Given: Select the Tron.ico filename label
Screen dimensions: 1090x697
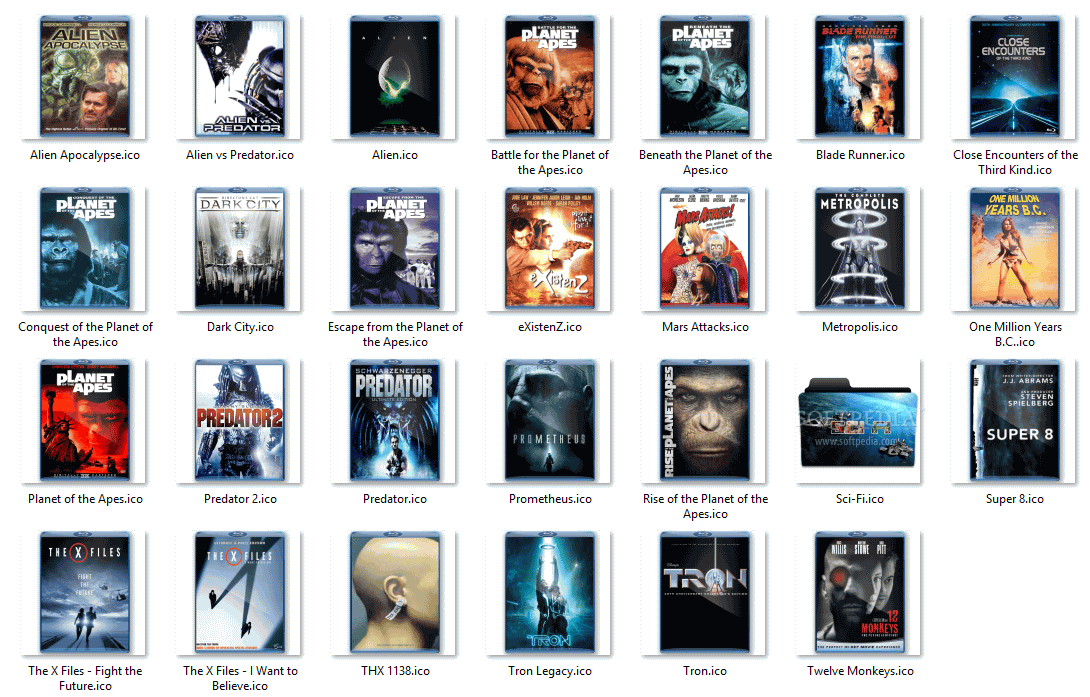Looking at the screenshot, I should coord(705,671).
